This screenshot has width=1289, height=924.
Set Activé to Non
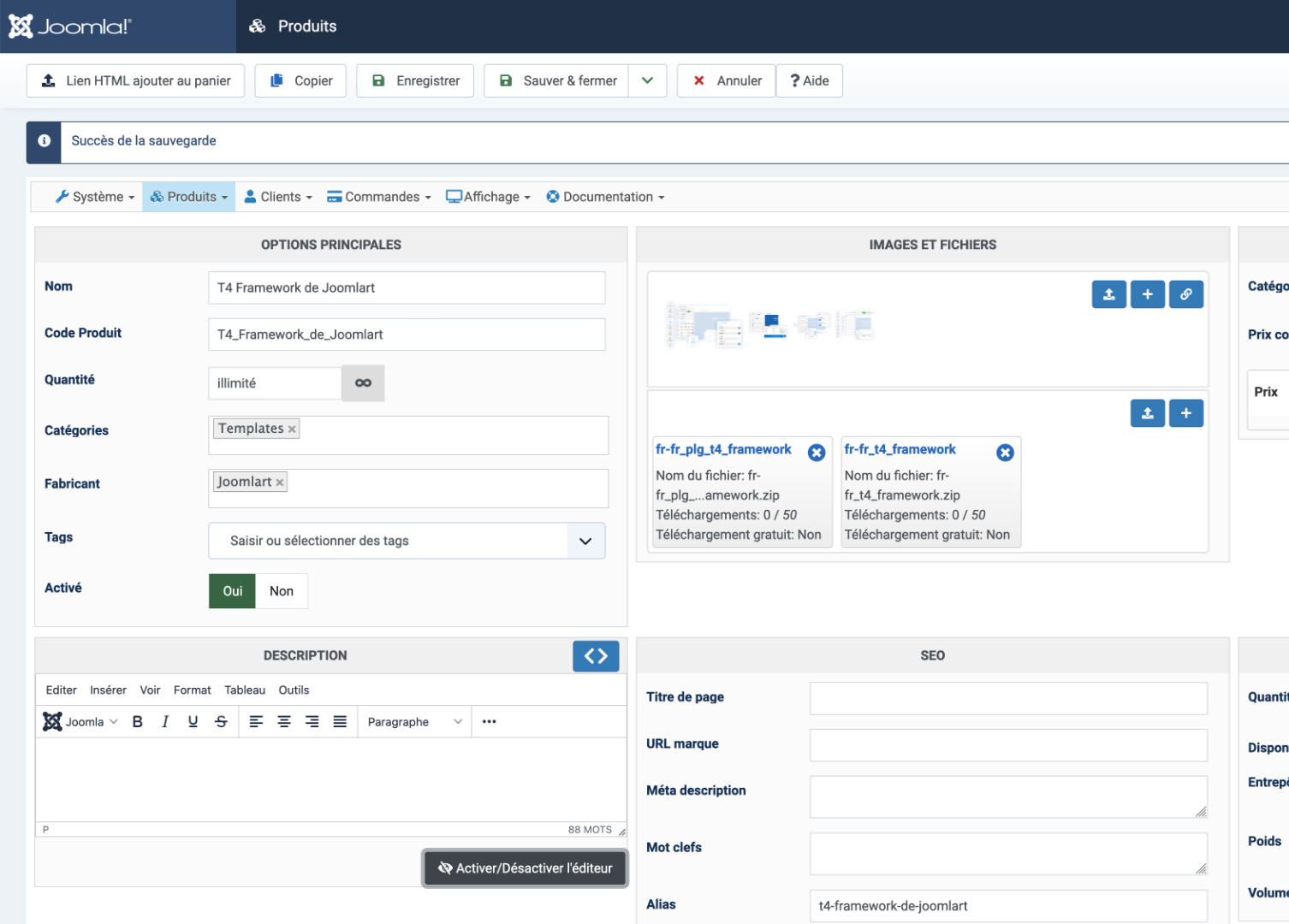coord(282,591)
